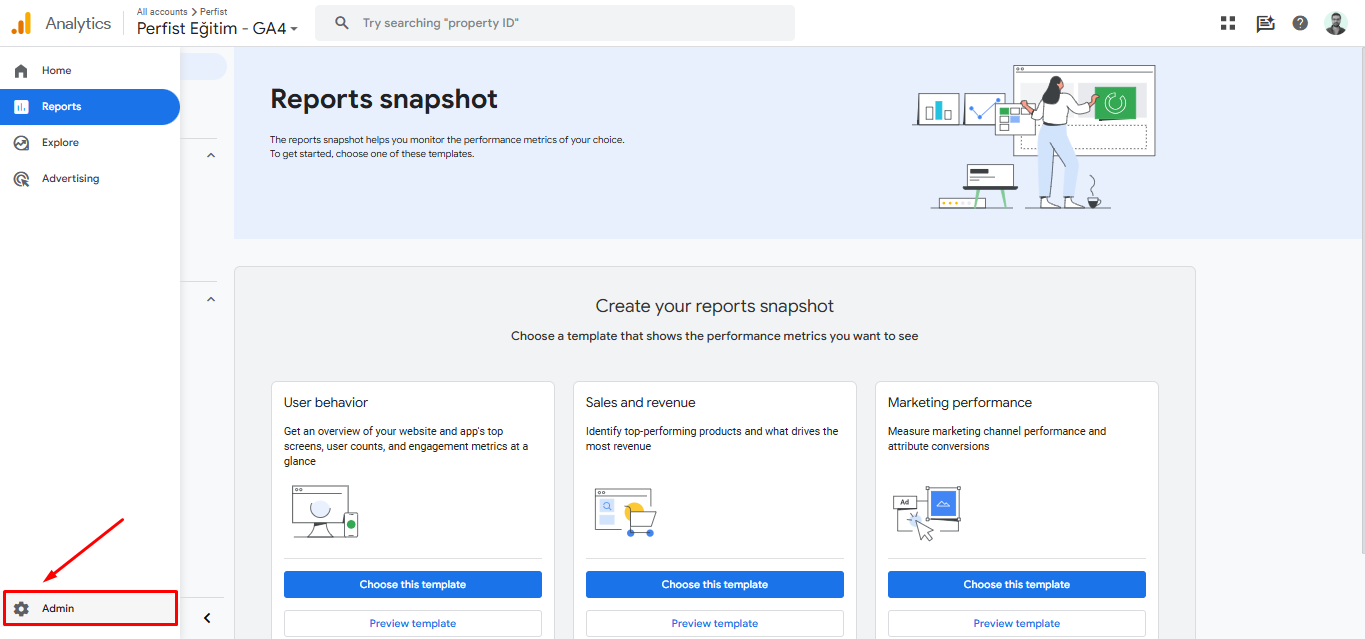The image size is (1365, 639).
Task: Click the All accounts breadcrumb link
Action: (x=162, y=12)
